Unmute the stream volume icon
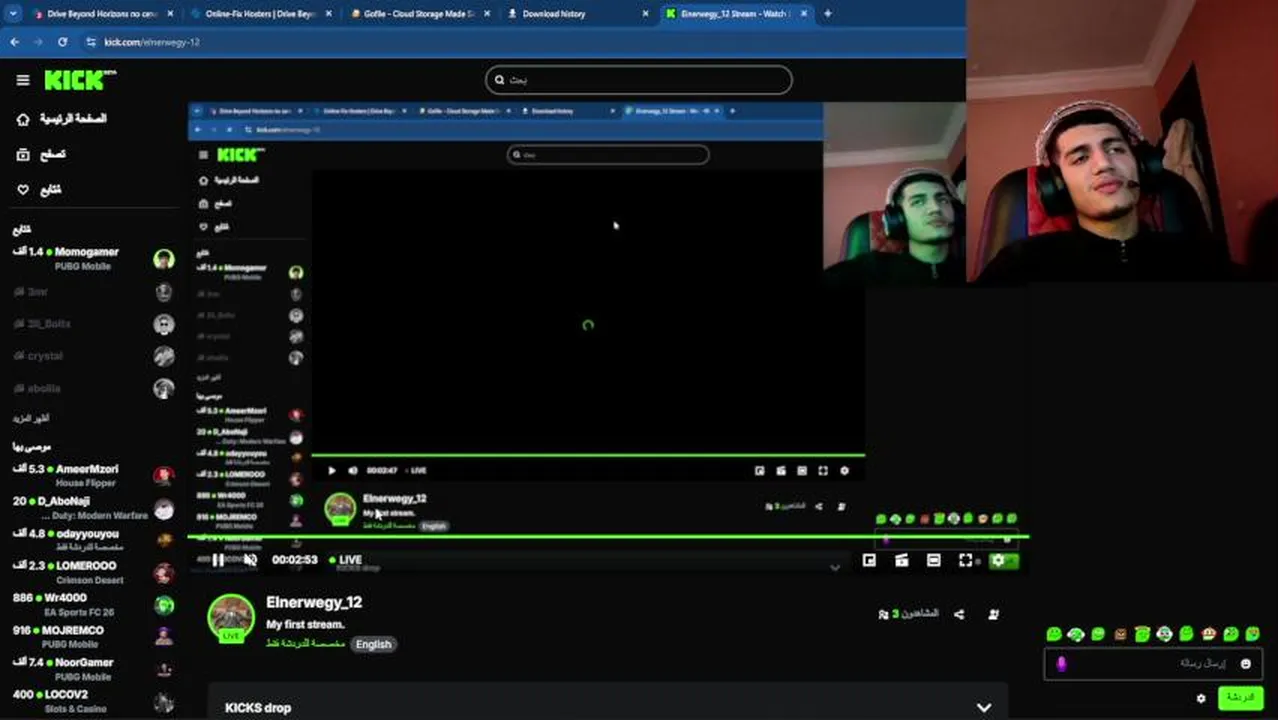Image resolution: width=1278 pixels, height=720 pixels. coord(250,560)
